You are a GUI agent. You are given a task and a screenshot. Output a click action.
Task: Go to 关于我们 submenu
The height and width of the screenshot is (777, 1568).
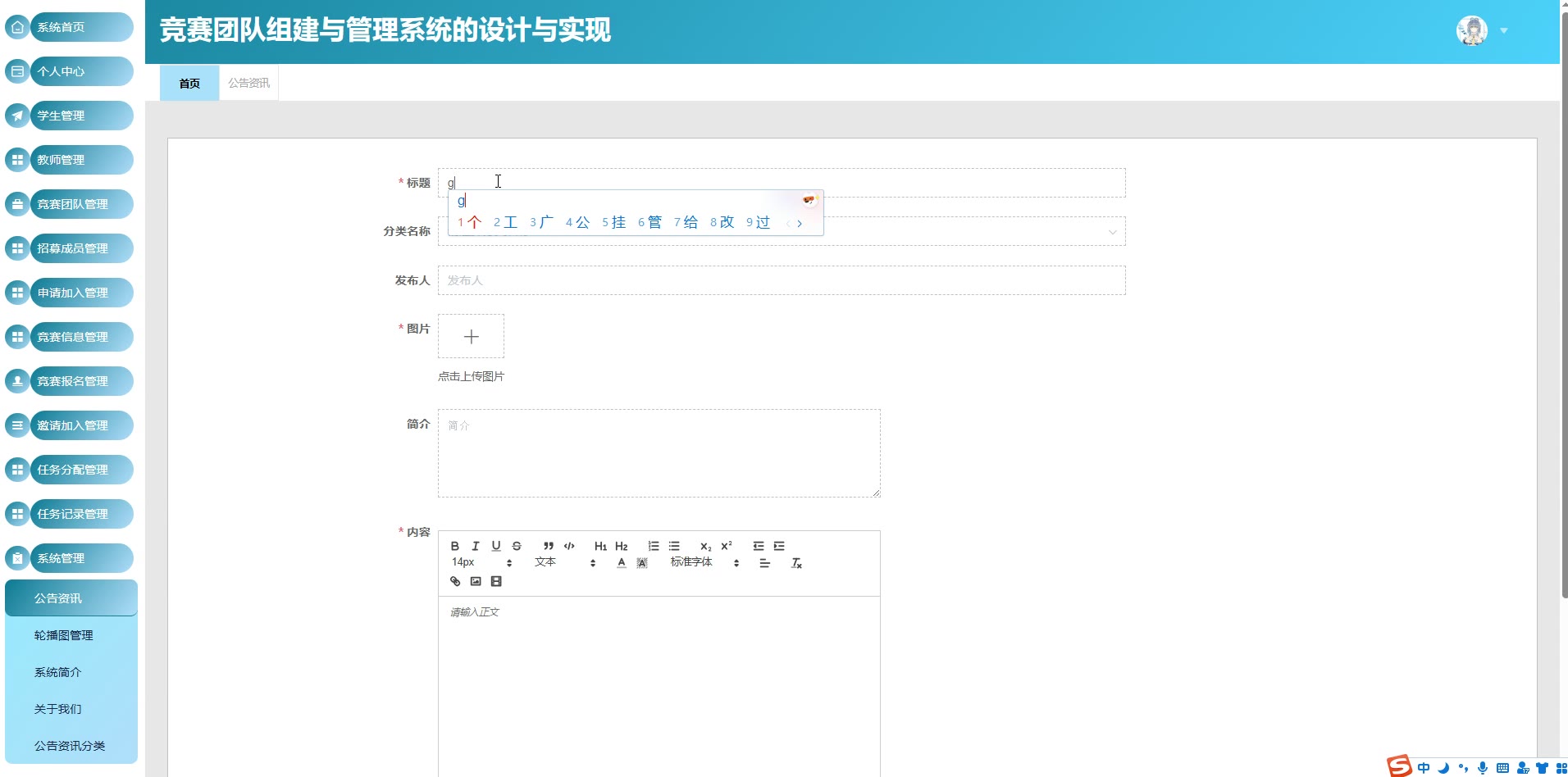click(71, 709)
